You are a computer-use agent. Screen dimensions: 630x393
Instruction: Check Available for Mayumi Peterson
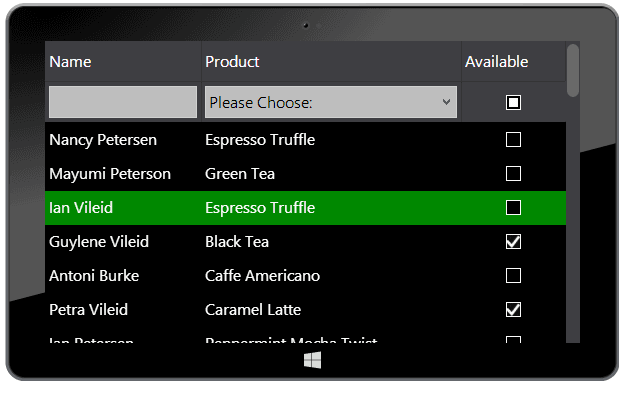513,174
